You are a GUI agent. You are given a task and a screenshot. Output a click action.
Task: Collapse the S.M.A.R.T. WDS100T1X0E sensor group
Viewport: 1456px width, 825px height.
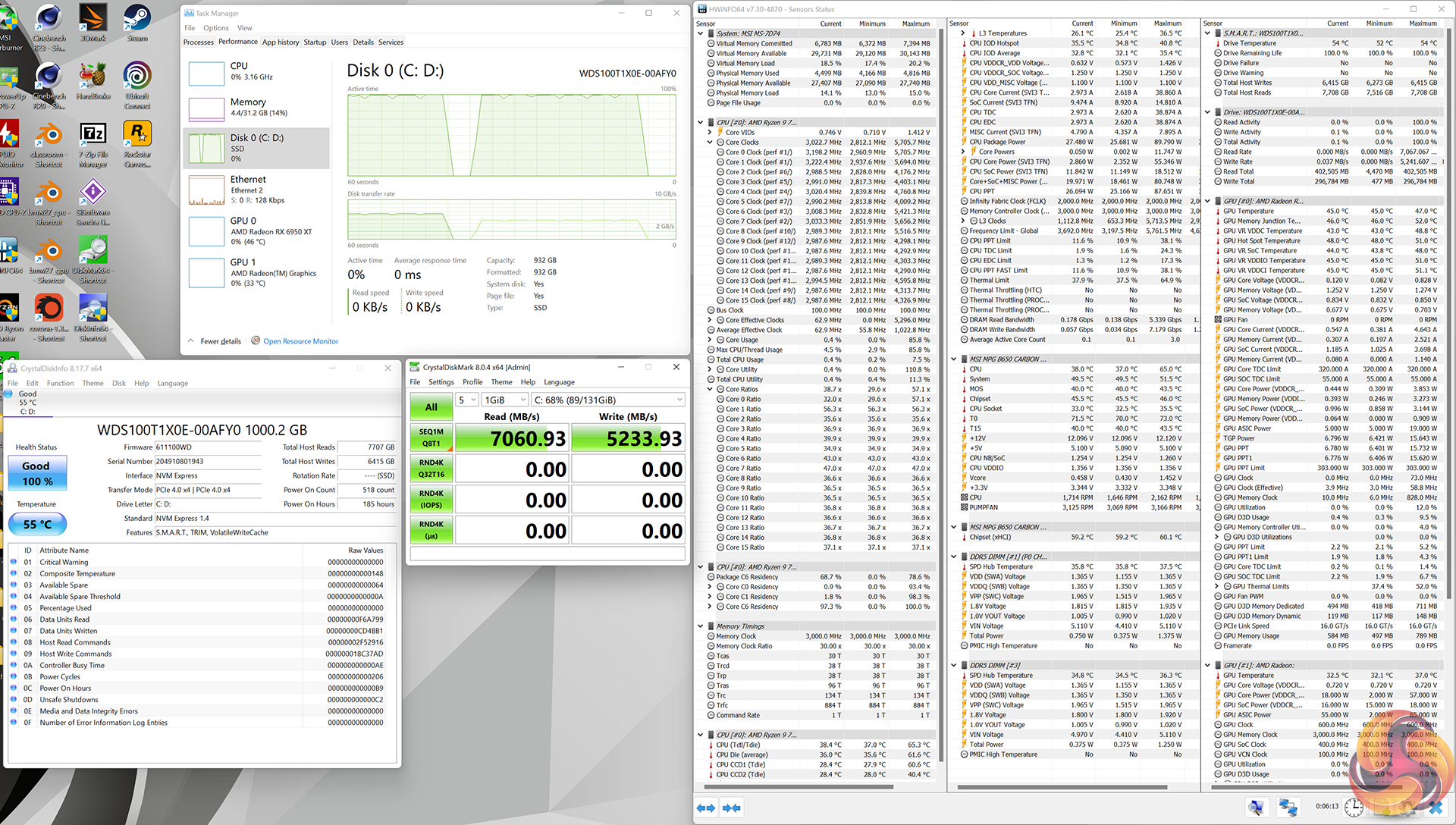[x=1208, y=33]
